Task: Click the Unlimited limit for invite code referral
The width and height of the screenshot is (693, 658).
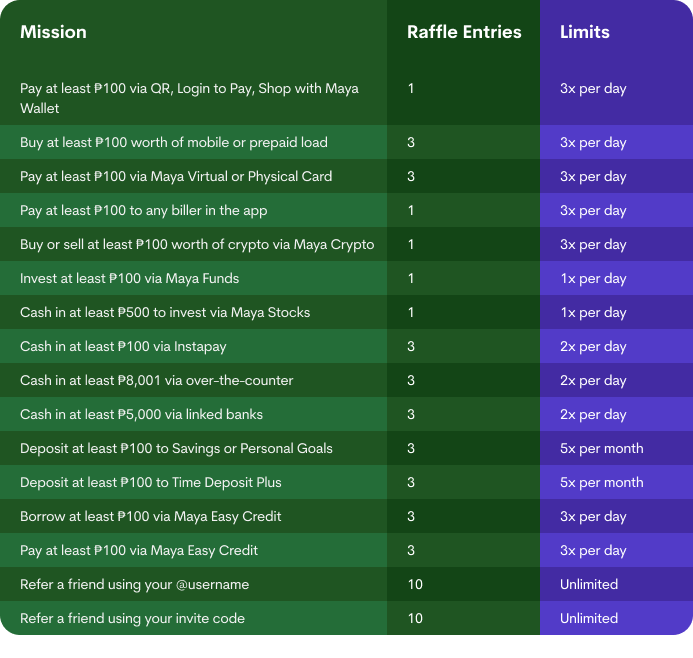Action: click(589, 619)
